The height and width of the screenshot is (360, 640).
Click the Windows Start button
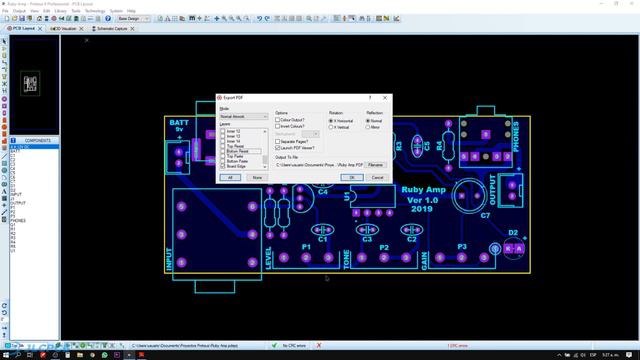(6, 355)
